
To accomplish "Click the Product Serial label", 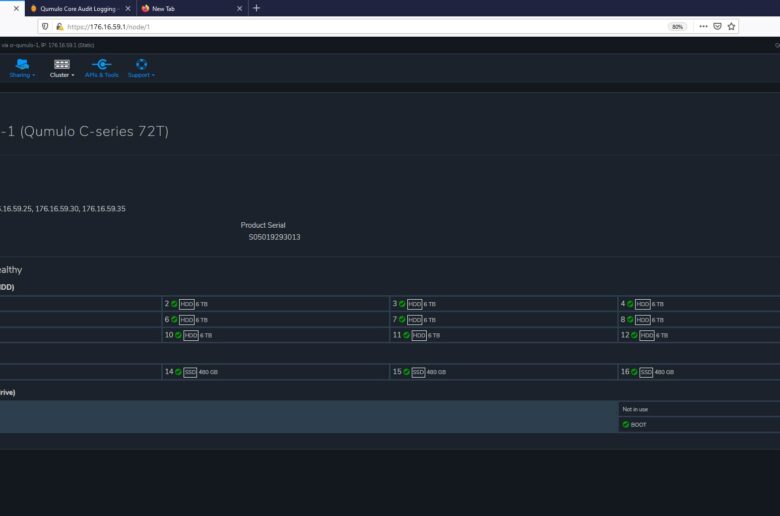I will [263, 225].
